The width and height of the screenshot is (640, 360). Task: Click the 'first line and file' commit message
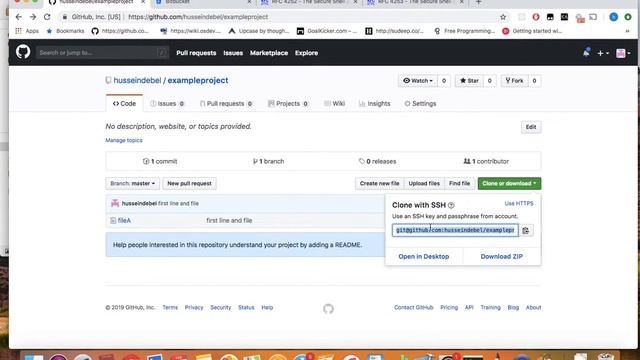point(178,203)
